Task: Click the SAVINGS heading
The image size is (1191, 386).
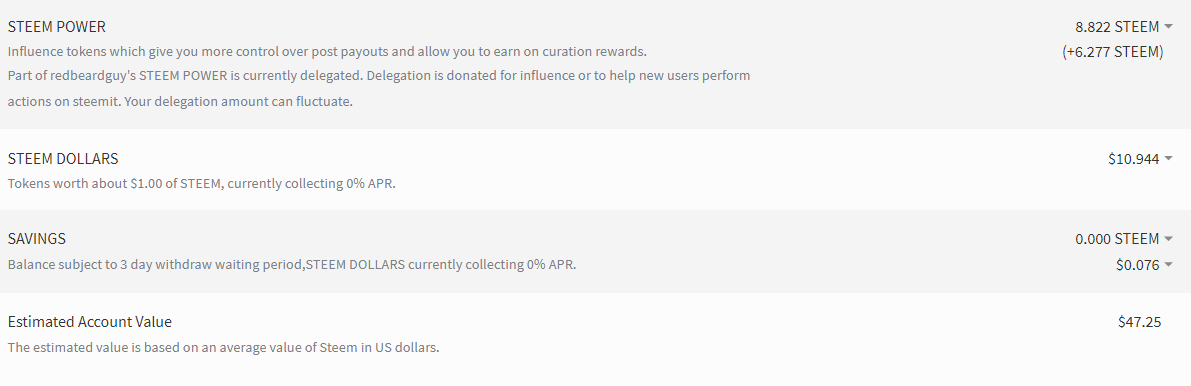Action: (36, 239)
